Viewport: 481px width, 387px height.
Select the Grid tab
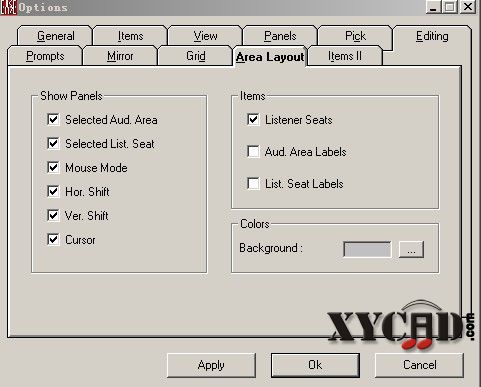196,56
